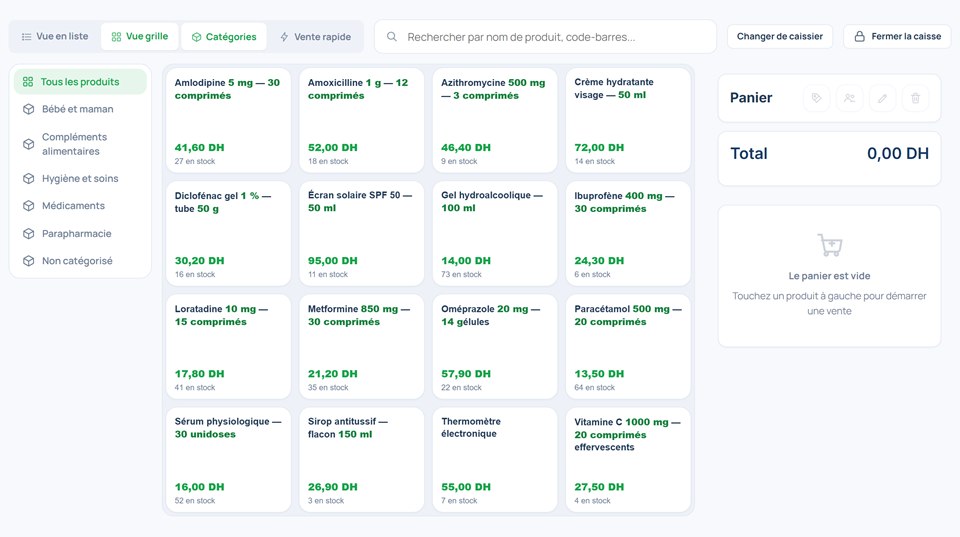Image resolution: width=960 pixels, height=537 pixels.
Task: Click the lock icon on Fermer la caisse
Action: tap(860, 36)
